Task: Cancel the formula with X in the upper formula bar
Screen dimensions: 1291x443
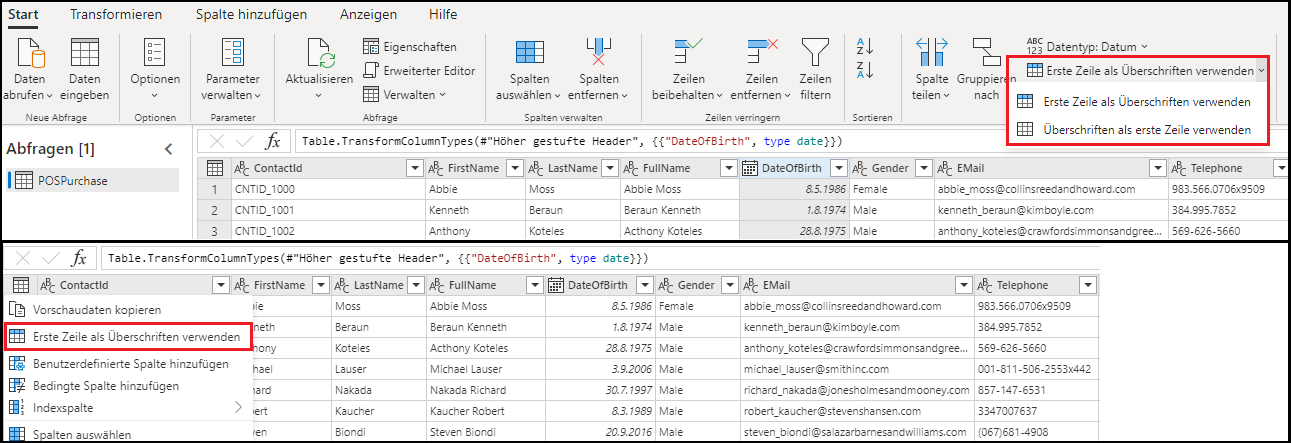Action: tap(218, 141)
